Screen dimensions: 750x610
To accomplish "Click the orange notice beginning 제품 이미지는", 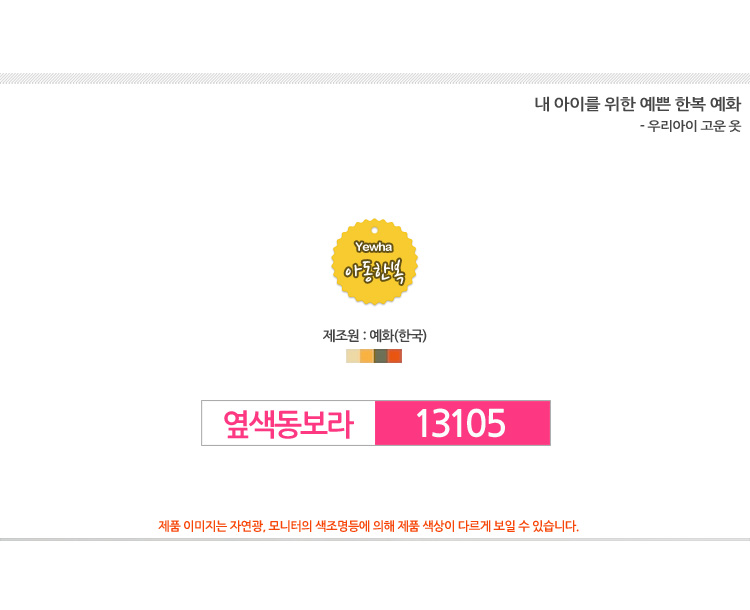I will point(368,526).
